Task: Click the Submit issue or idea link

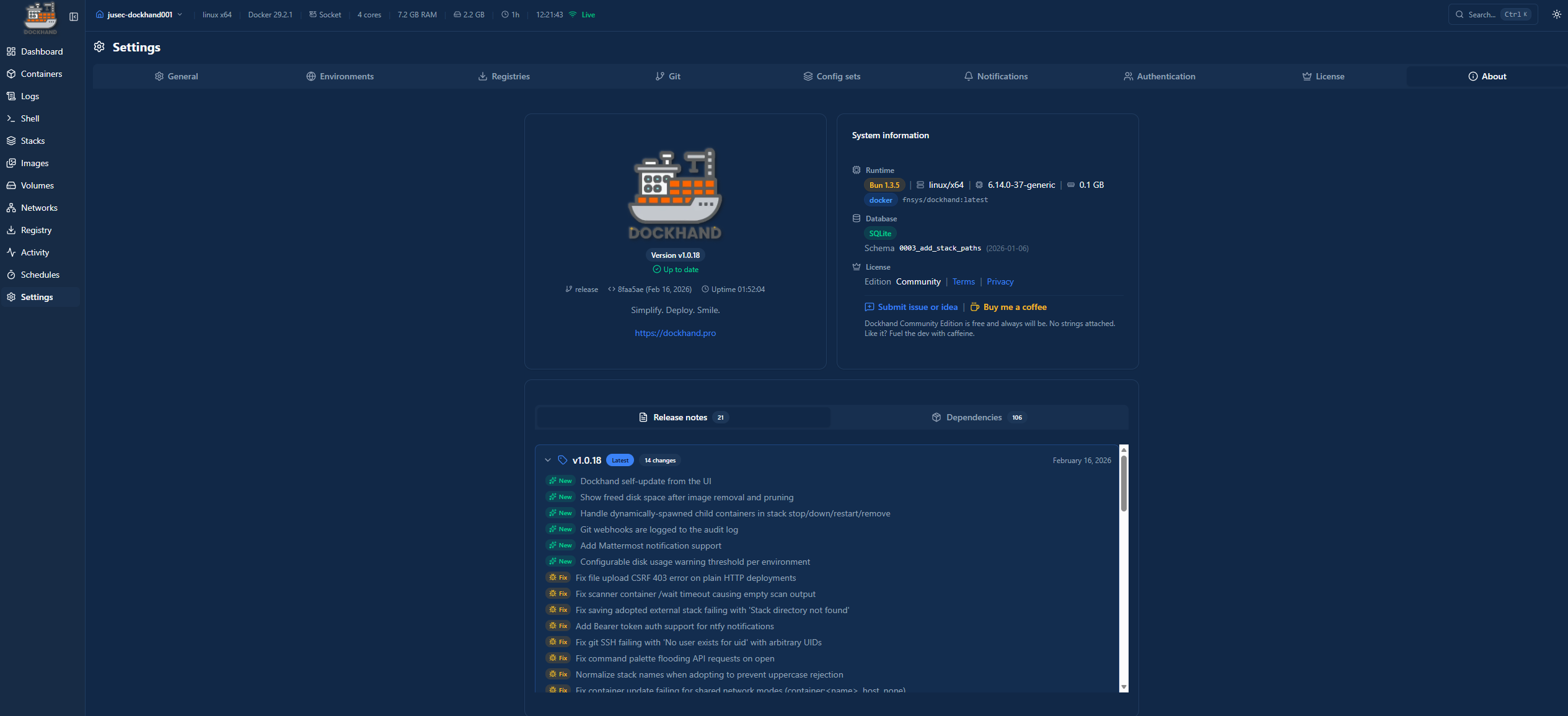Action: point(917,307)
